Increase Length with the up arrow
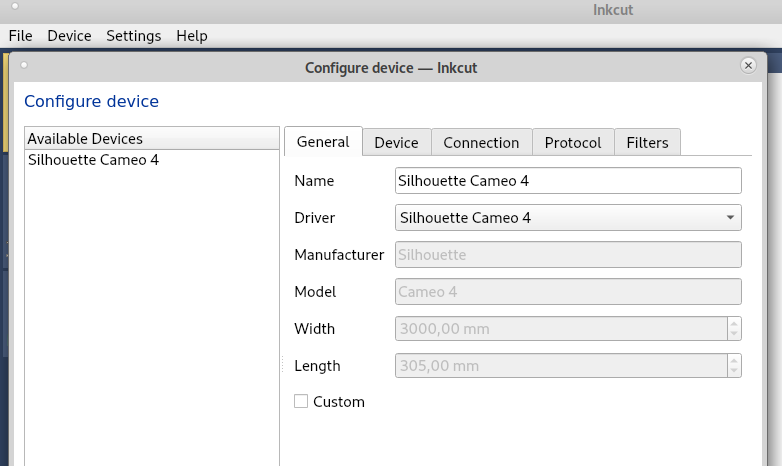This screenshot has height=466, width=782. tap(734, 360)
